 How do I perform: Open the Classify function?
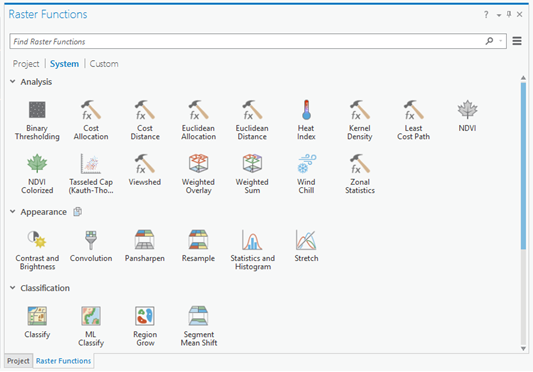[37, 322]
